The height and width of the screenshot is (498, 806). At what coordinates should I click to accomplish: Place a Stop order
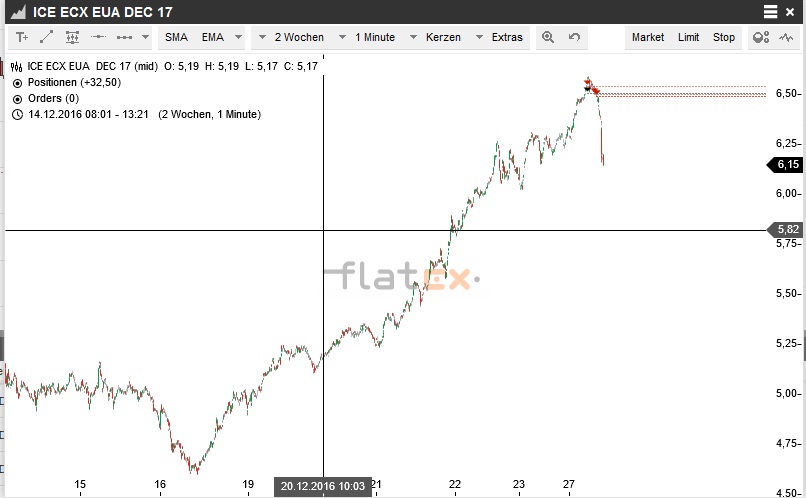[724, 38]
